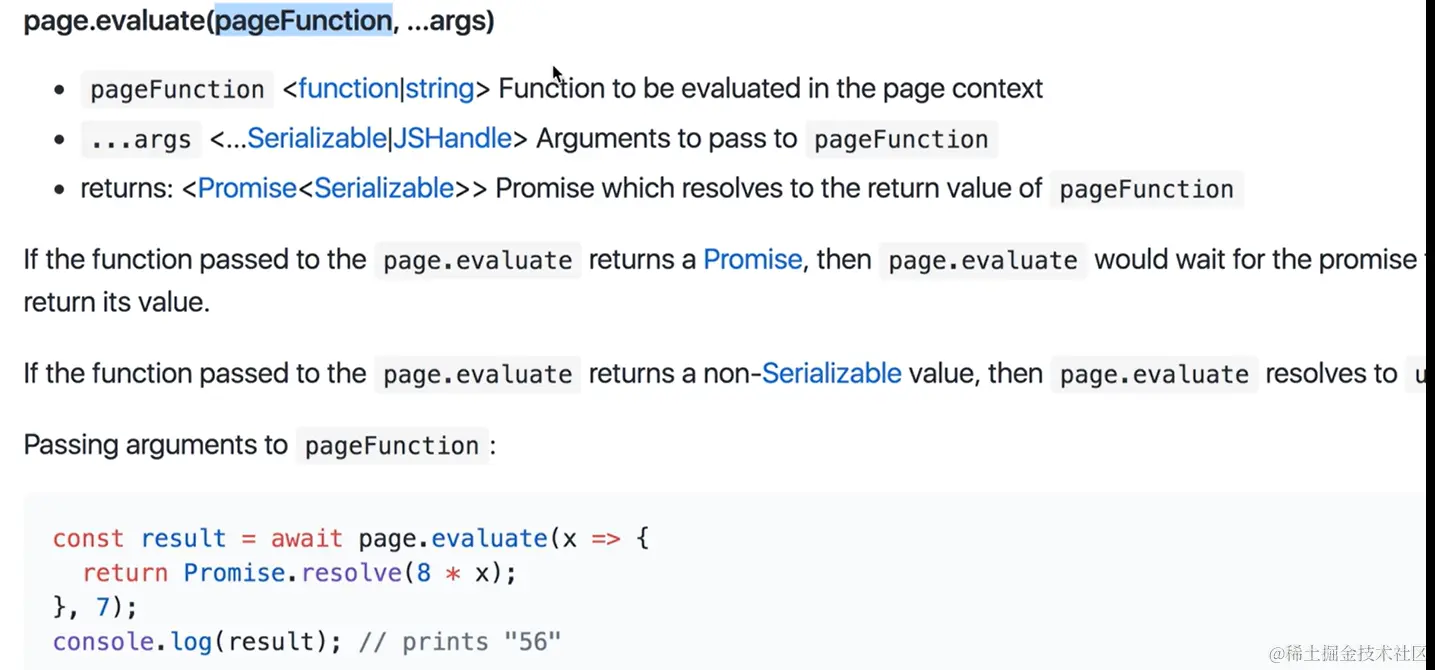Follow the Serializable link in the ...args bullet
The height and width of the screenshot is (670, 1435).
(316, 138)
